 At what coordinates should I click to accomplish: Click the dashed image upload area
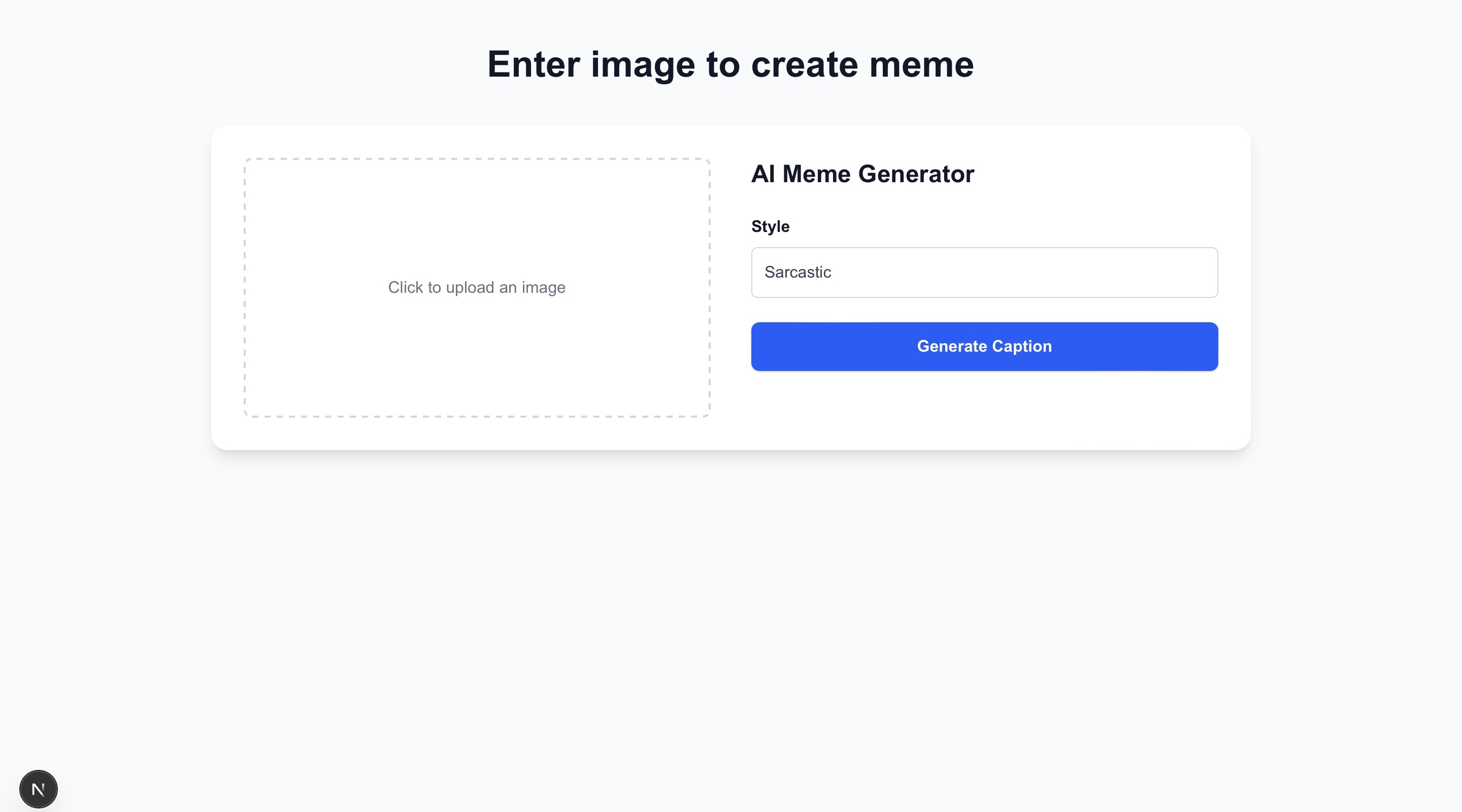tap(477, 227)
